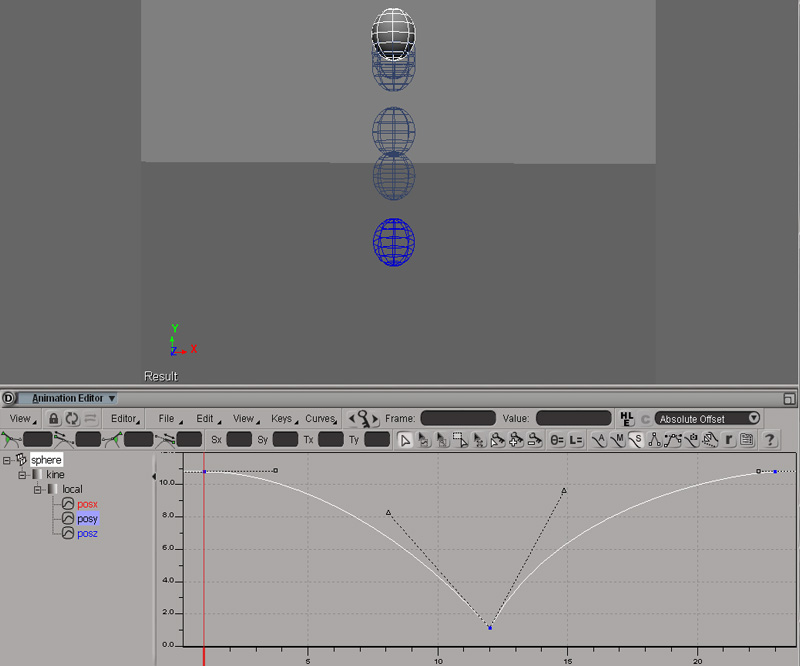
Task: Click the manual slope curve icon (M)
Action: click(617, 439)
